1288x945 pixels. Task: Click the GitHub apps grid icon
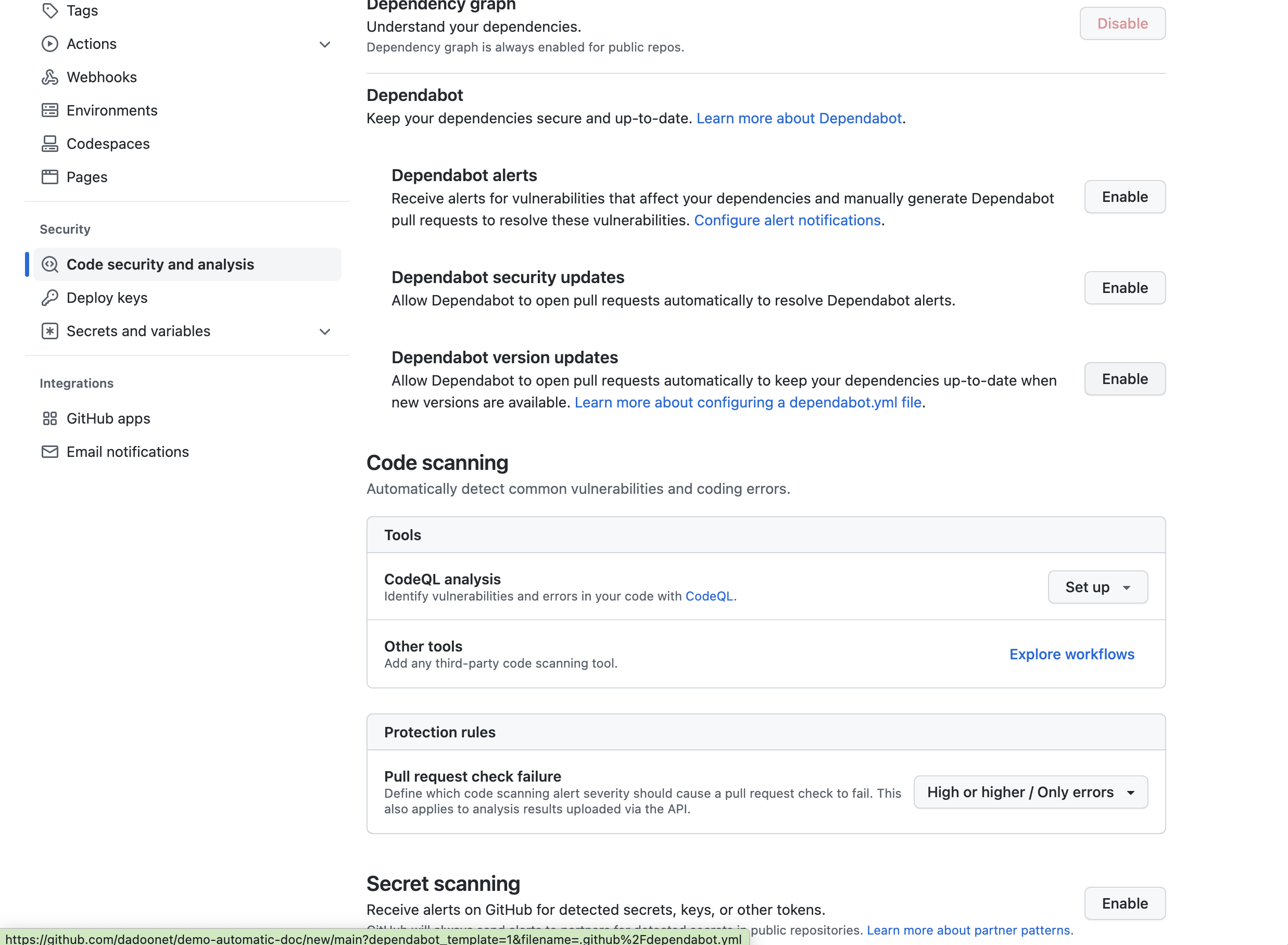click(50, 419)
